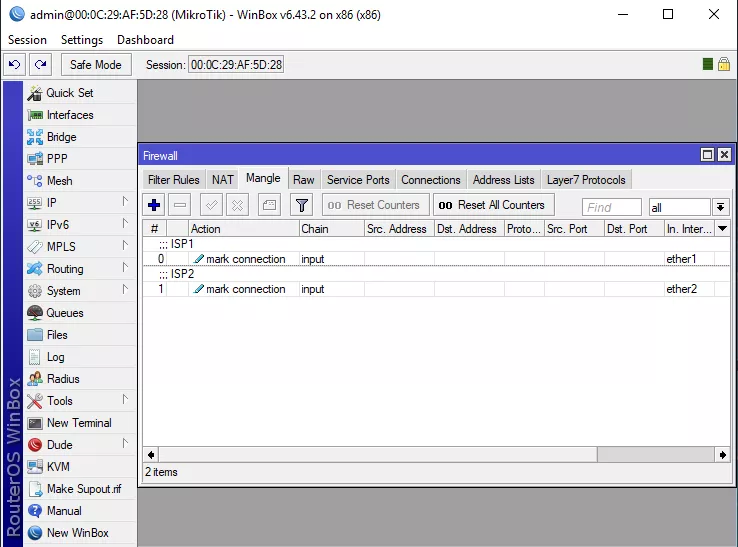Switch to the Connections tab

coord(431,180)
